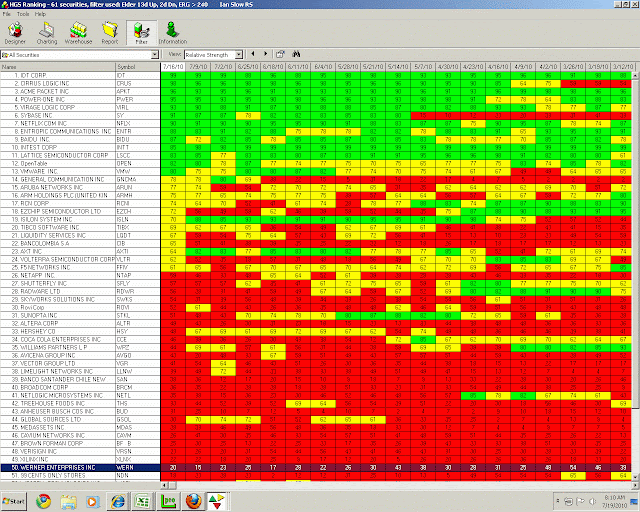Open the Designer tool

tap(15, 33)
